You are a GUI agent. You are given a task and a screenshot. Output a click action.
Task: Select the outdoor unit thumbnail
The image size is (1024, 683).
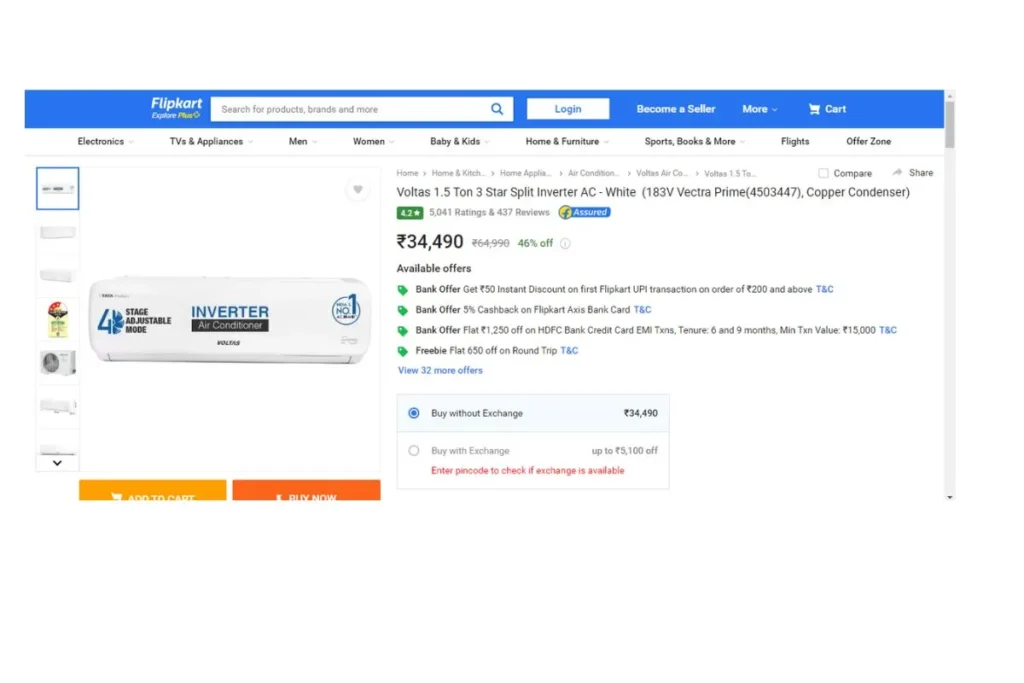[57, 363]
